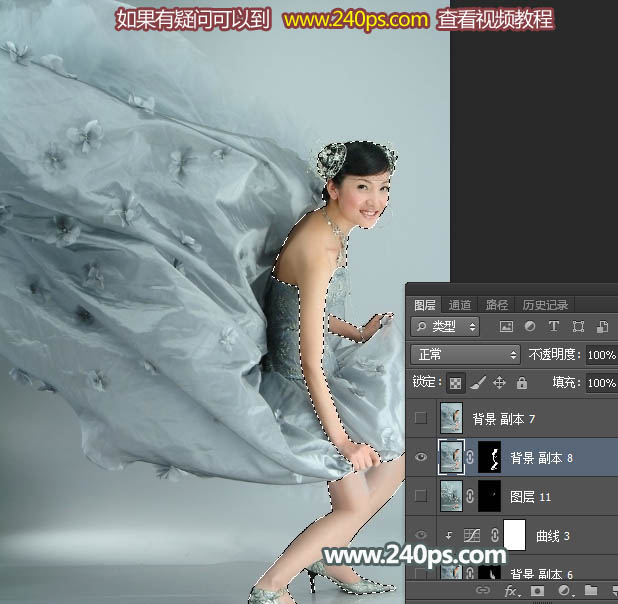Enable lock image pixels brush icon

coord(477,382)
